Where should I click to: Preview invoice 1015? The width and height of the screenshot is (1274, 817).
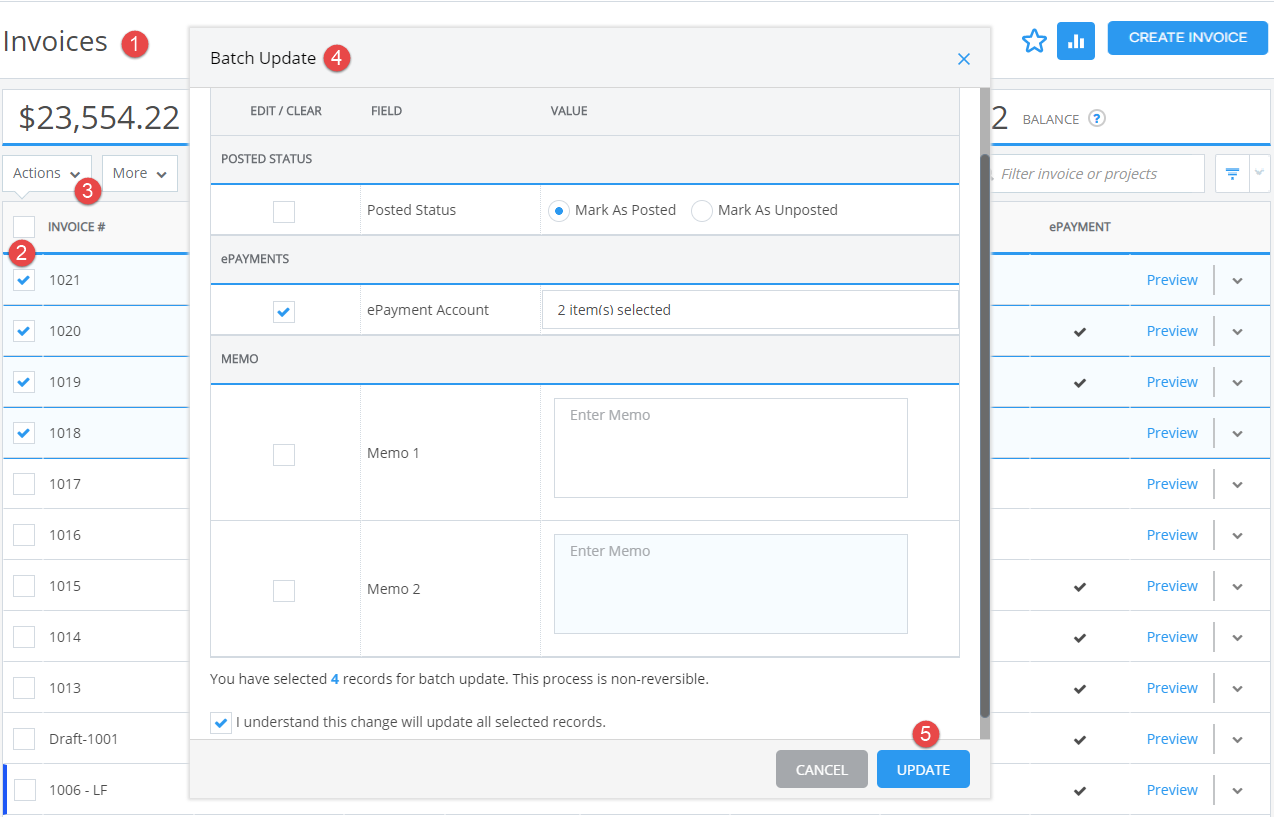tap(1172, 586)
